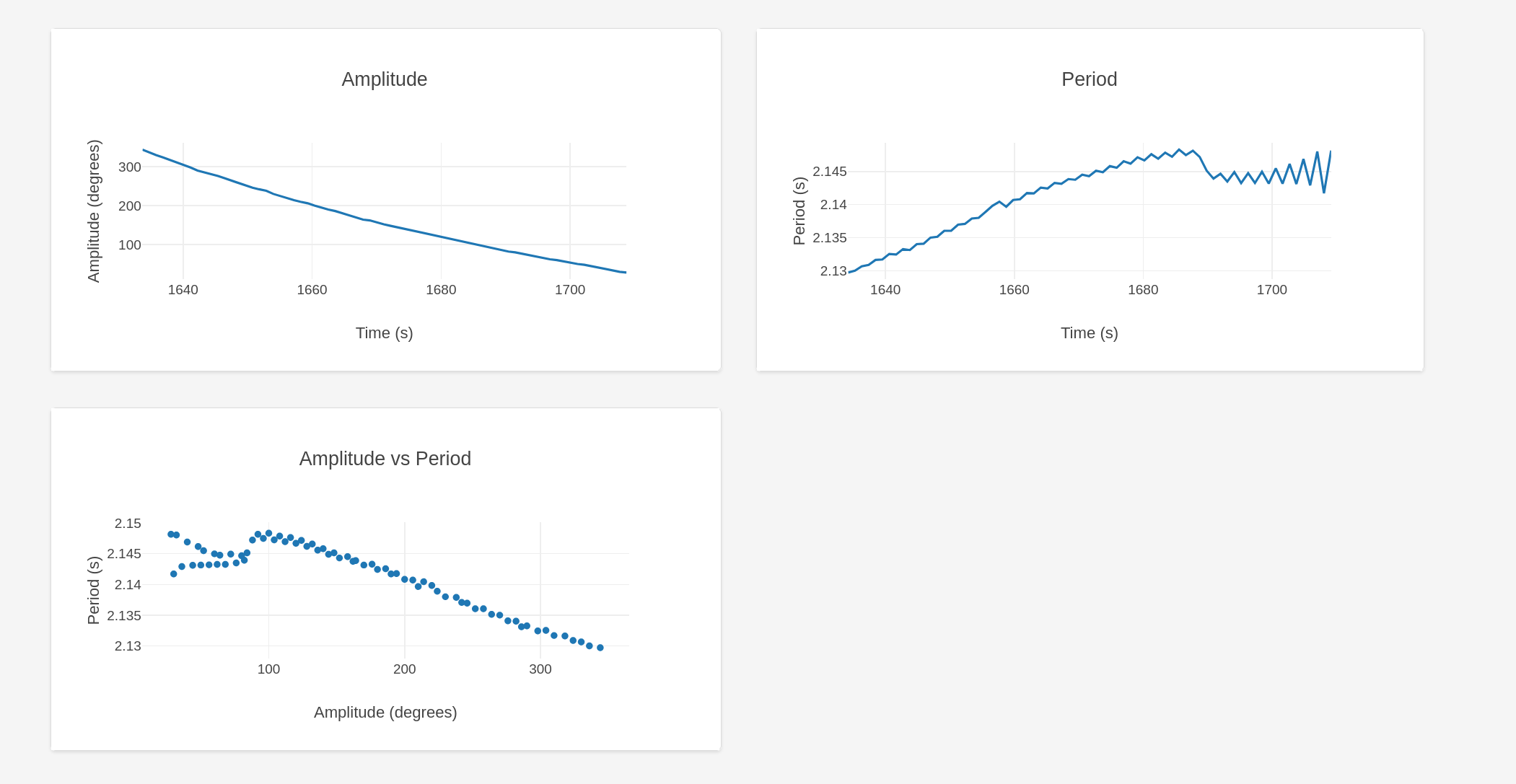The height and width of the screenshot is (784, 1516).
Task: Click the Time (s) label under Amplitude chart
Action: [384, 333]
